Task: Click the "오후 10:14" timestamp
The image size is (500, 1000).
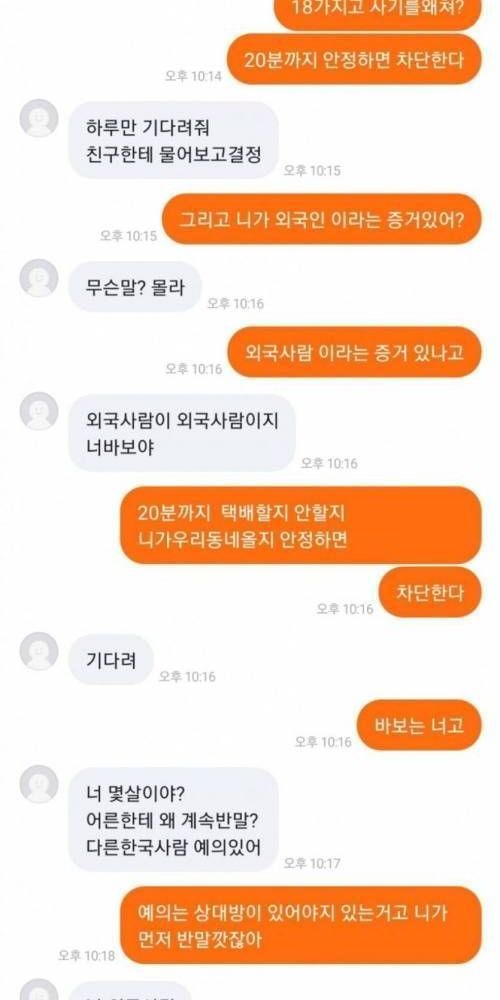Action: click(x=193, y=76)
